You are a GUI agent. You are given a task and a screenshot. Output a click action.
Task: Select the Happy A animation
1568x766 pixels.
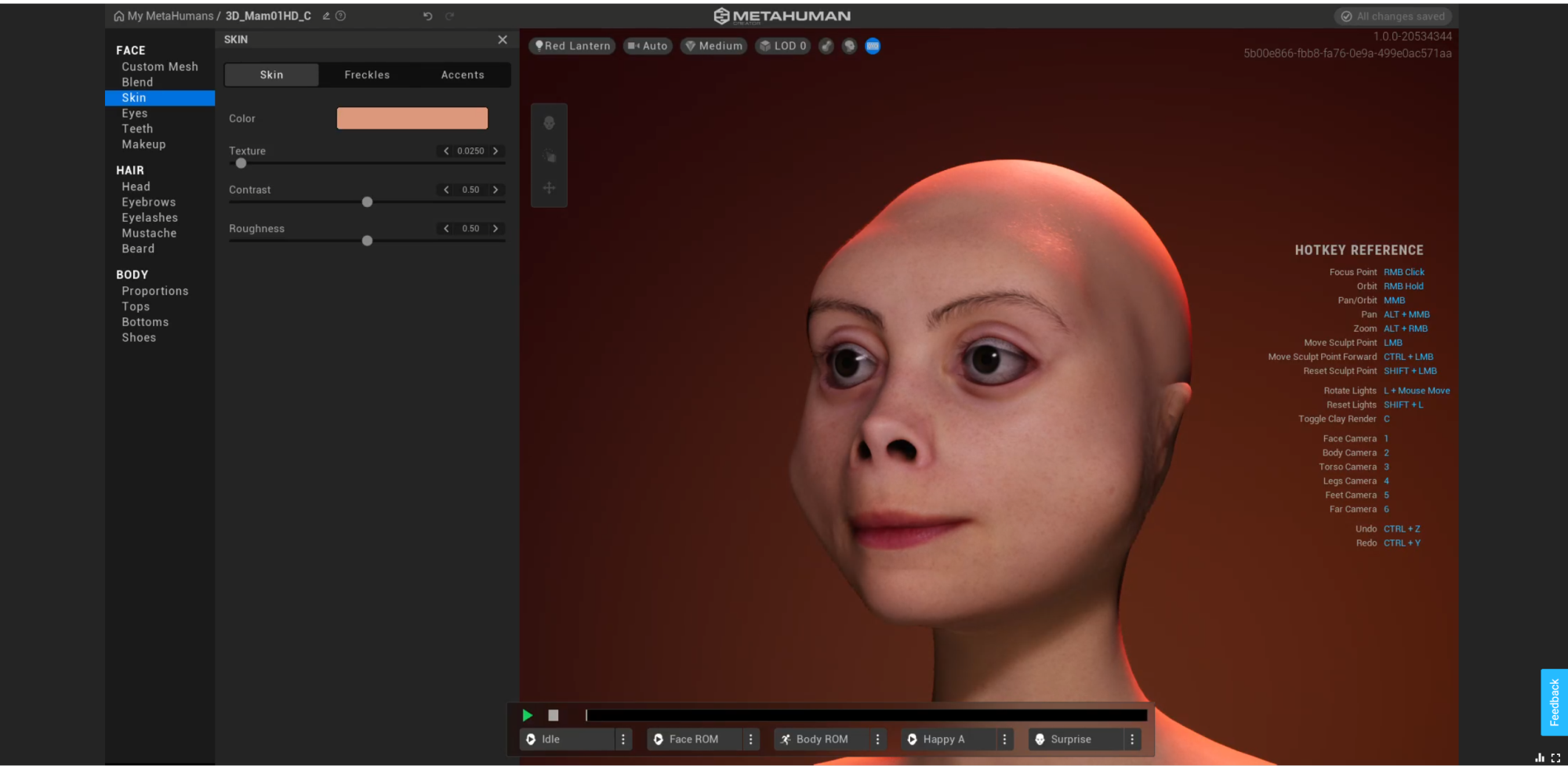(949, 739)
